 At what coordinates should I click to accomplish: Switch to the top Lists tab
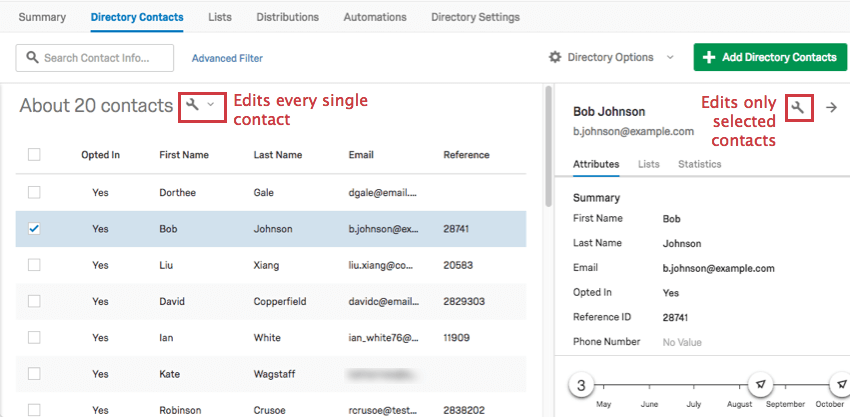click(220, 17)
